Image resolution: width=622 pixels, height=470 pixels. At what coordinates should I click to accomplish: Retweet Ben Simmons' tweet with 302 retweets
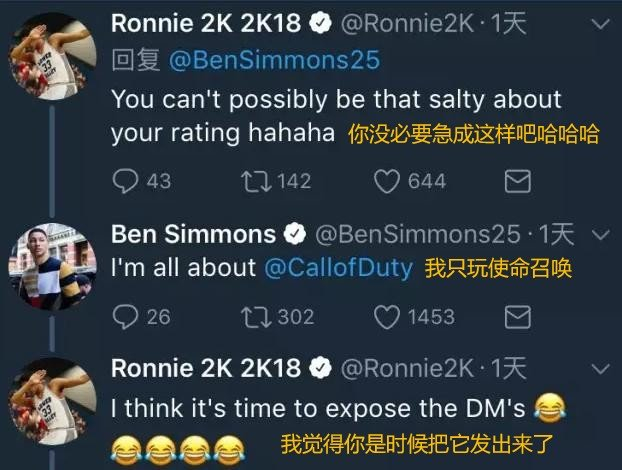(x=255, y=317)
